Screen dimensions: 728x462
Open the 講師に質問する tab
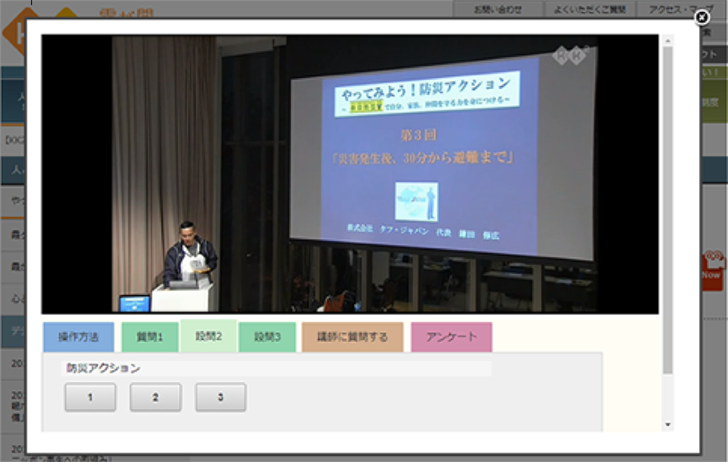(x=352, y=337)
